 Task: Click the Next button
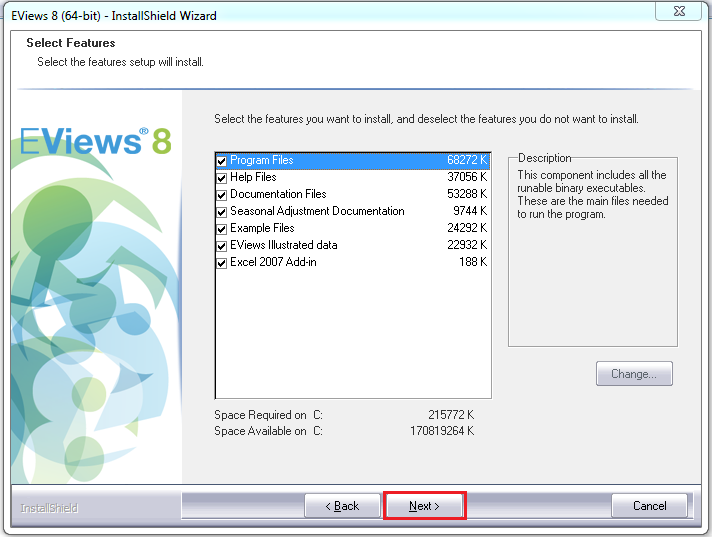tap(424, 506)
